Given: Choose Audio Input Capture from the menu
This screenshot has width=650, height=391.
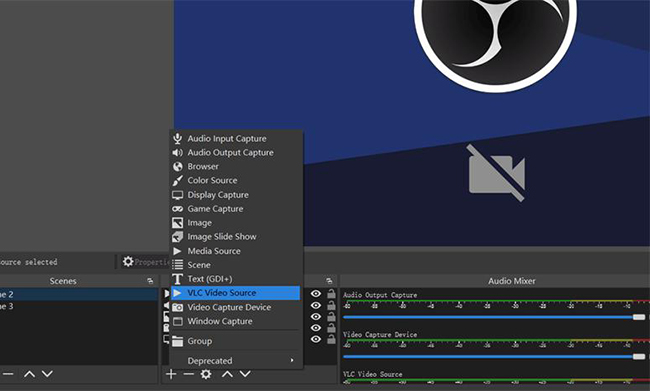Looking at the screenshot, I should tap(235, 138).
